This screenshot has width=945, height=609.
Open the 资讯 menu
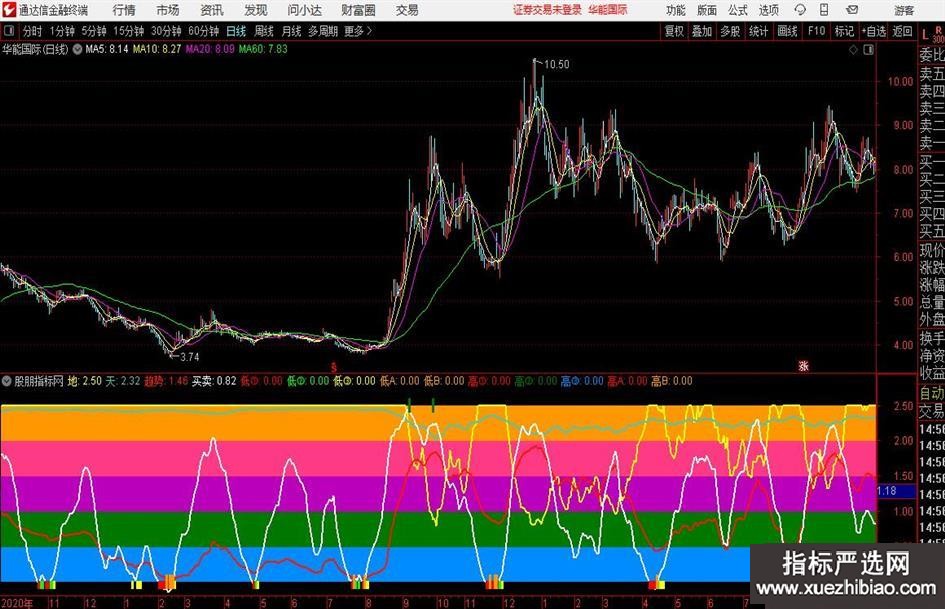coord(212,10)
